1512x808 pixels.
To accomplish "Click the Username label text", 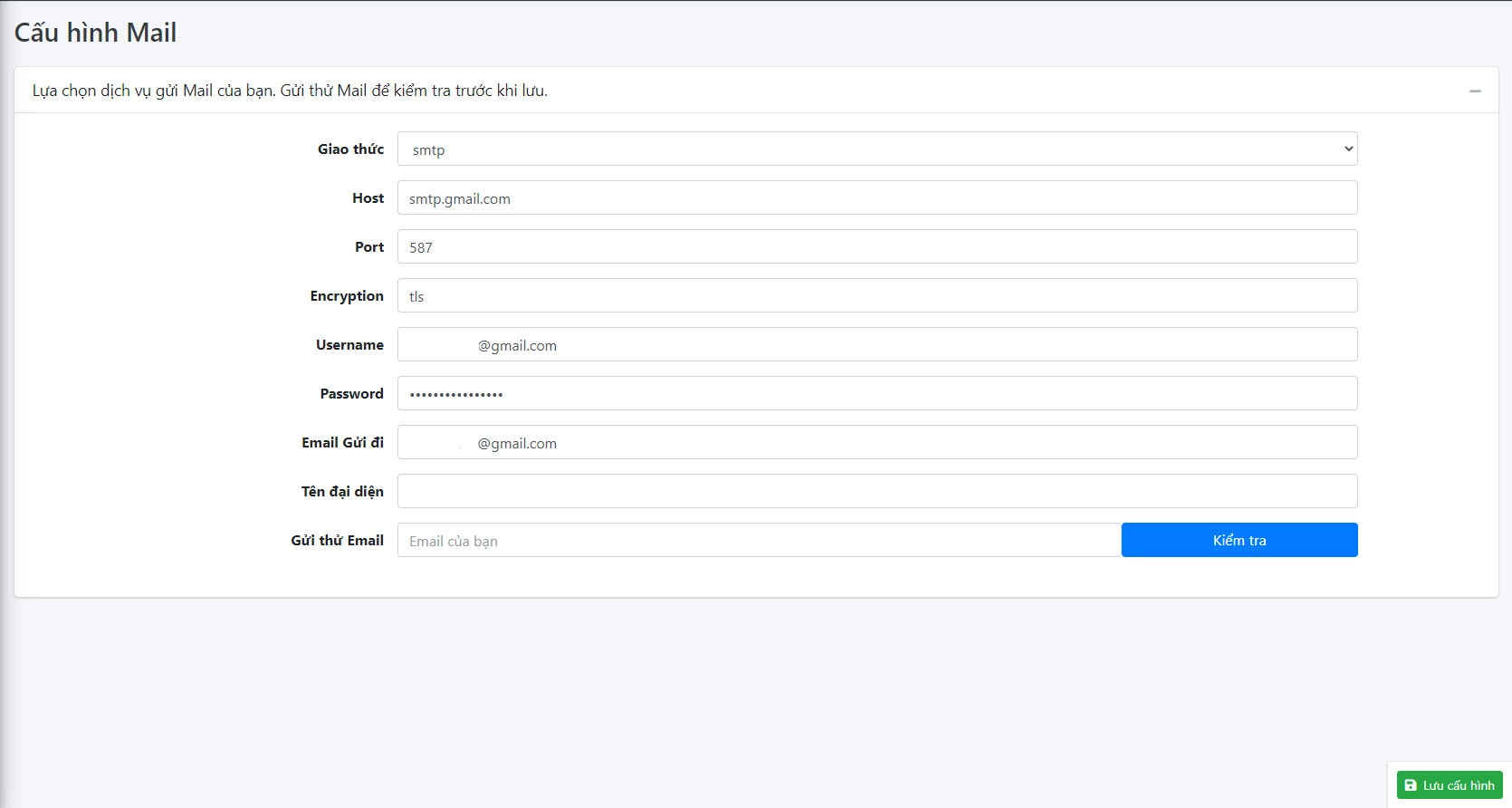I will [x=349, y=345].
